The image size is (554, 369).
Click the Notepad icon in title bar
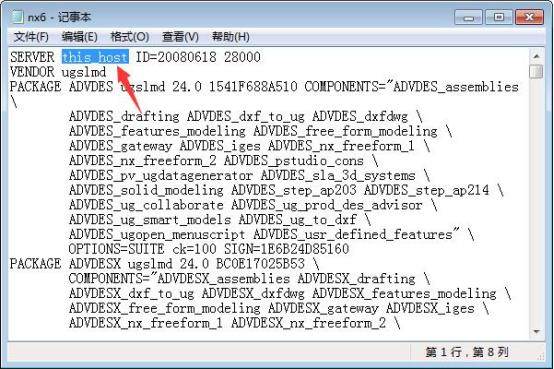click(17, 17)
